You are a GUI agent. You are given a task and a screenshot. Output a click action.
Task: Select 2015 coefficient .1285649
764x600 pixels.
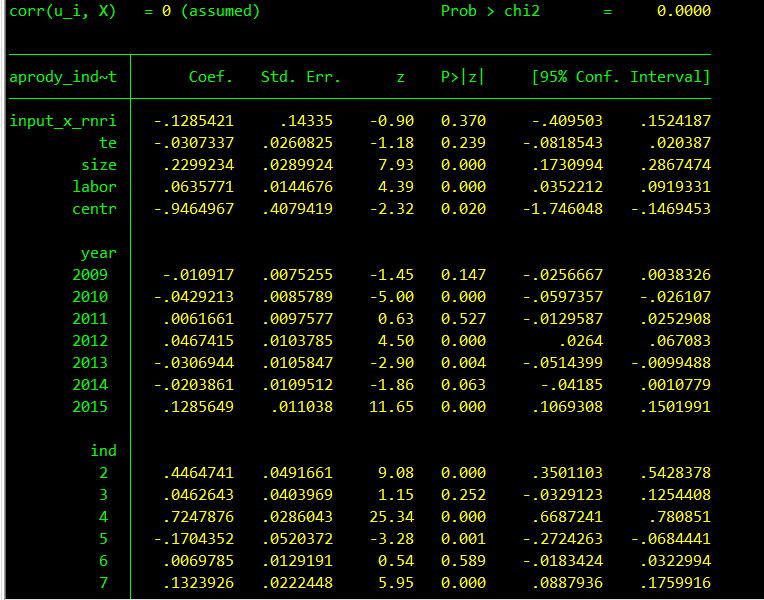tap(198, 406)
